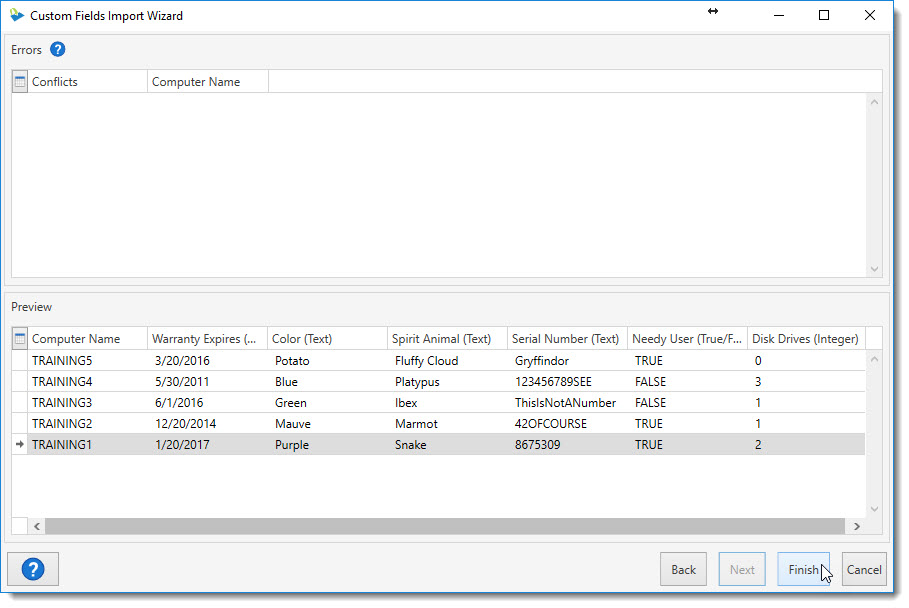
Task: Select the TRAINING4 row
Action: pos(438,381)
